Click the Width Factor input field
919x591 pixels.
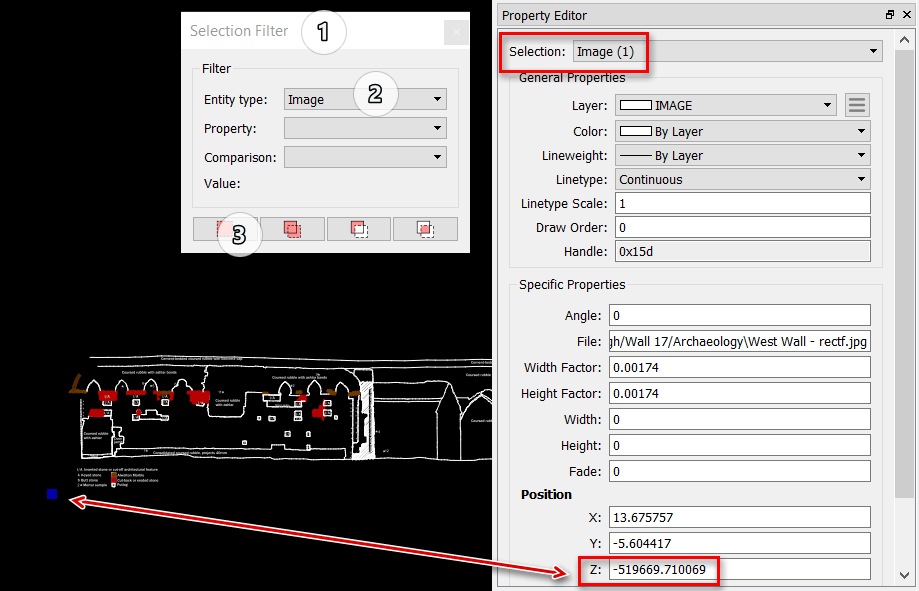(x=740, y=368)
